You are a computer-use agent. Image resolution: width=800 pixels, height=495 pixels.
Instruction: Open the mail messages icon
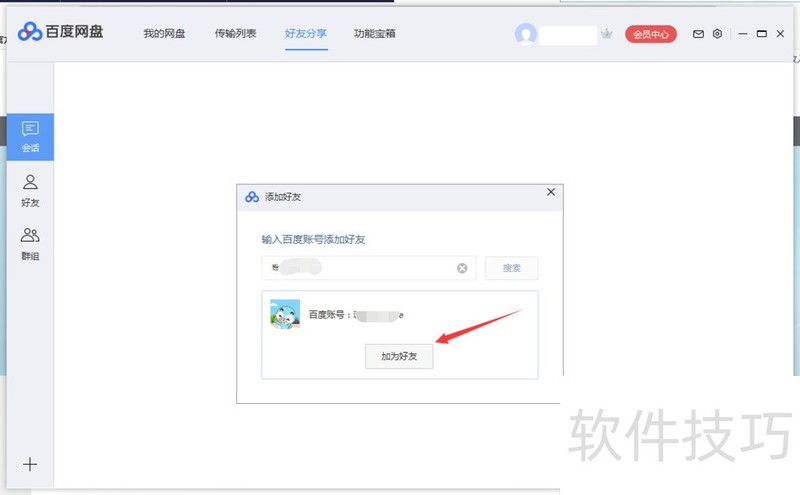(698, 34)
